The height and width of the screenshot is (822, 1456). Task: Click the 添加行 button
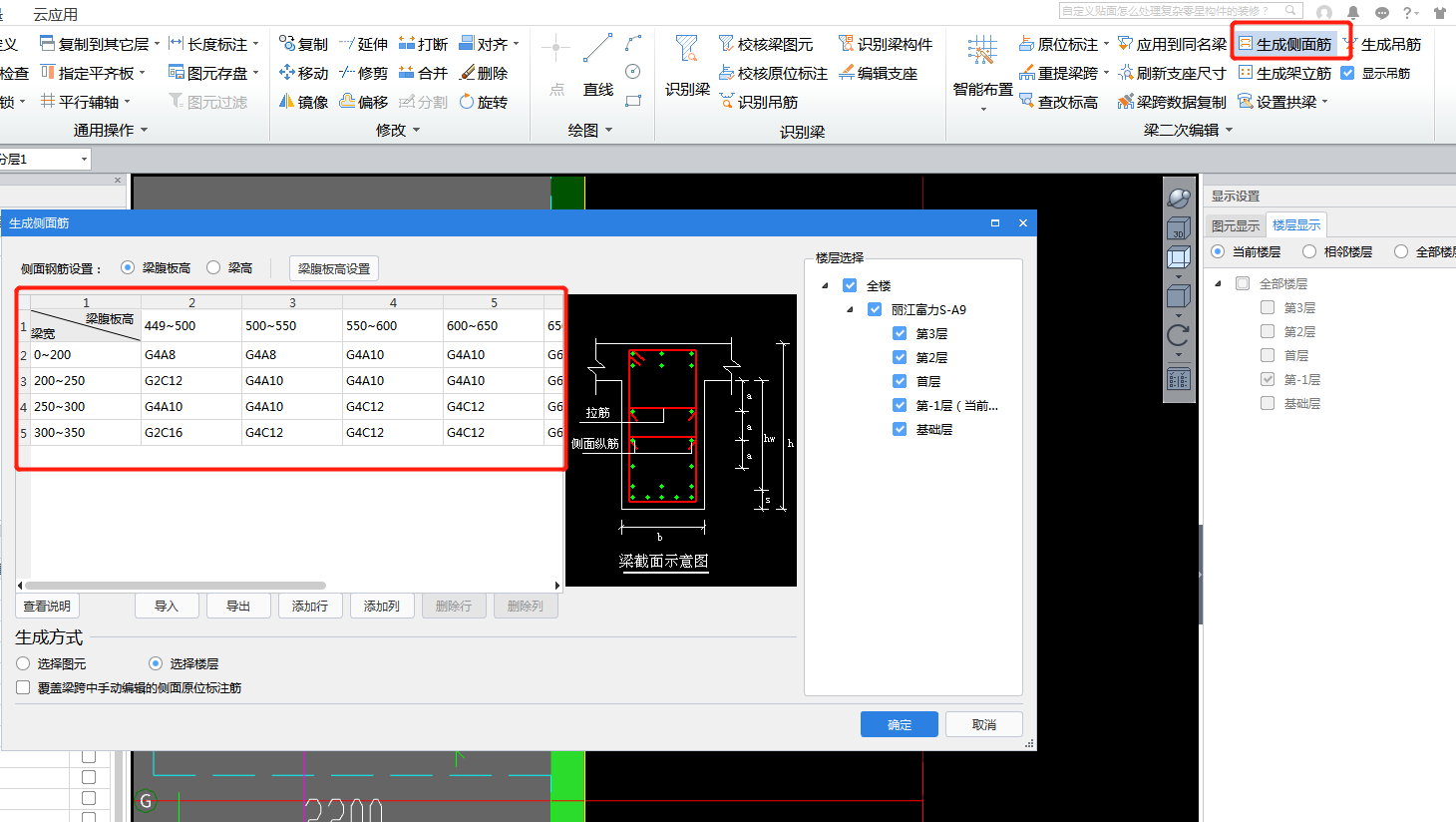click(x=310, y=606)
